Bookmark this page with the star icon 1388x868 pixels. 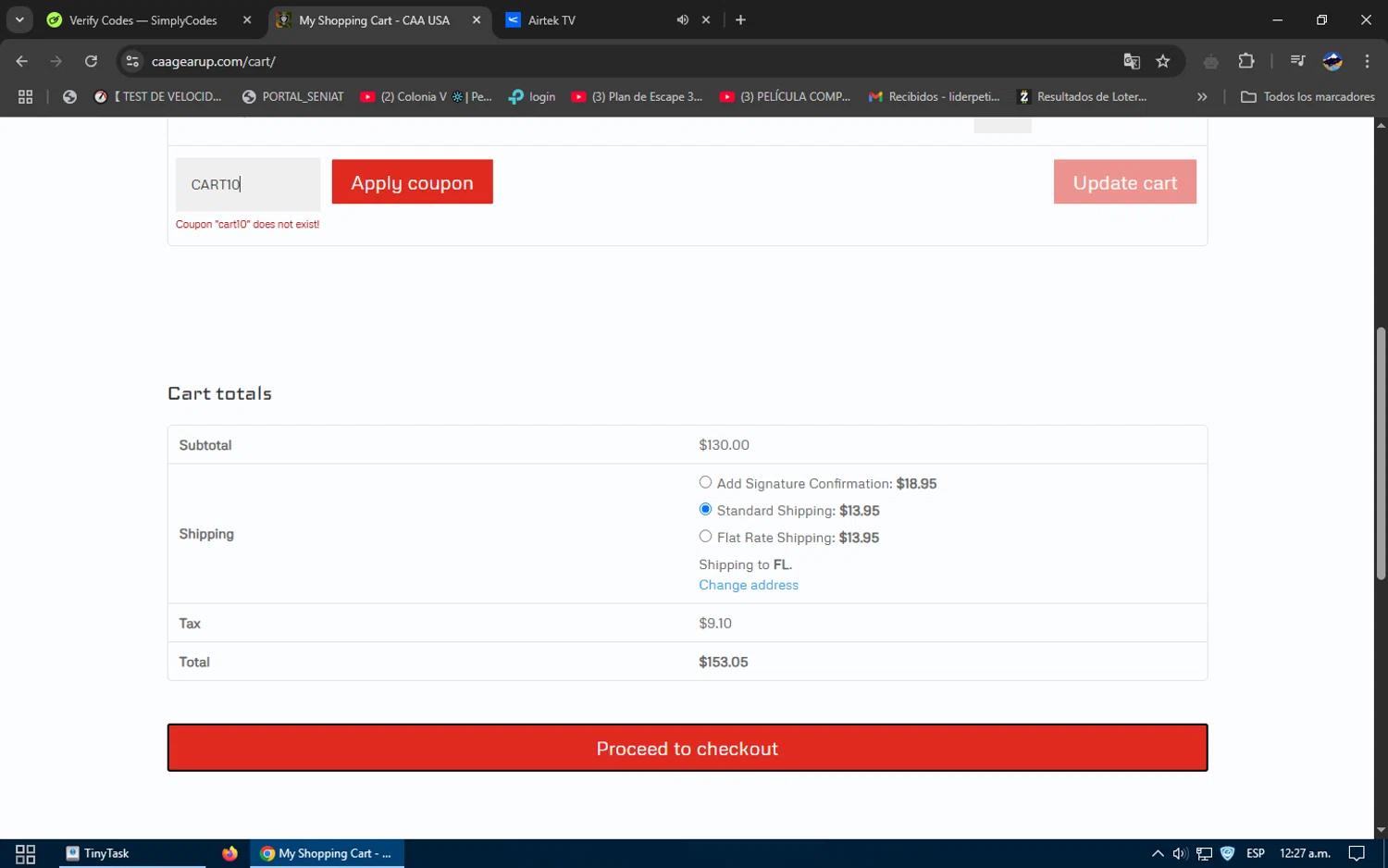pos(1163,61)
